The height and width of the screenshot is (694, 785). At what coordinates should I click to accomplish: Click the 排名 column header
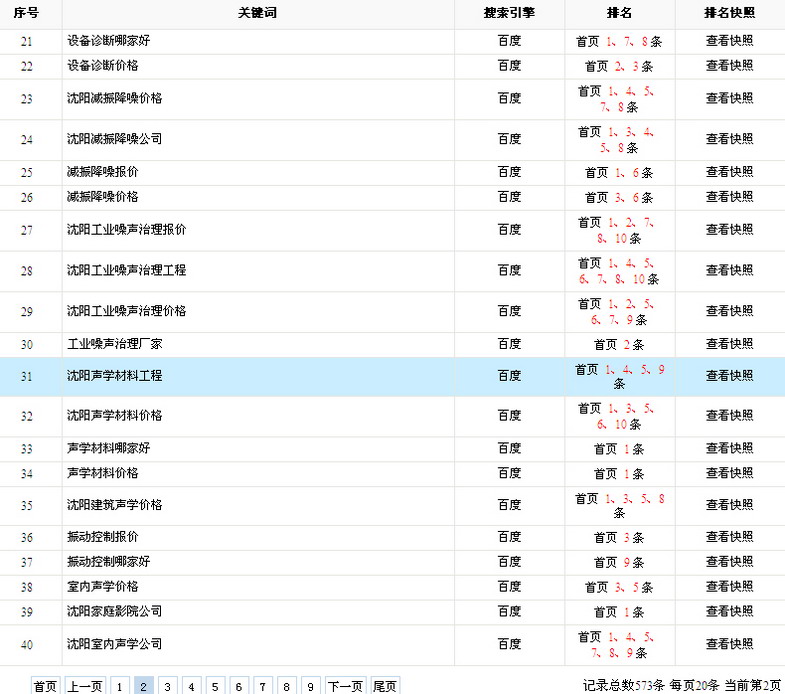pyautogui.click(x=619, y=13)
